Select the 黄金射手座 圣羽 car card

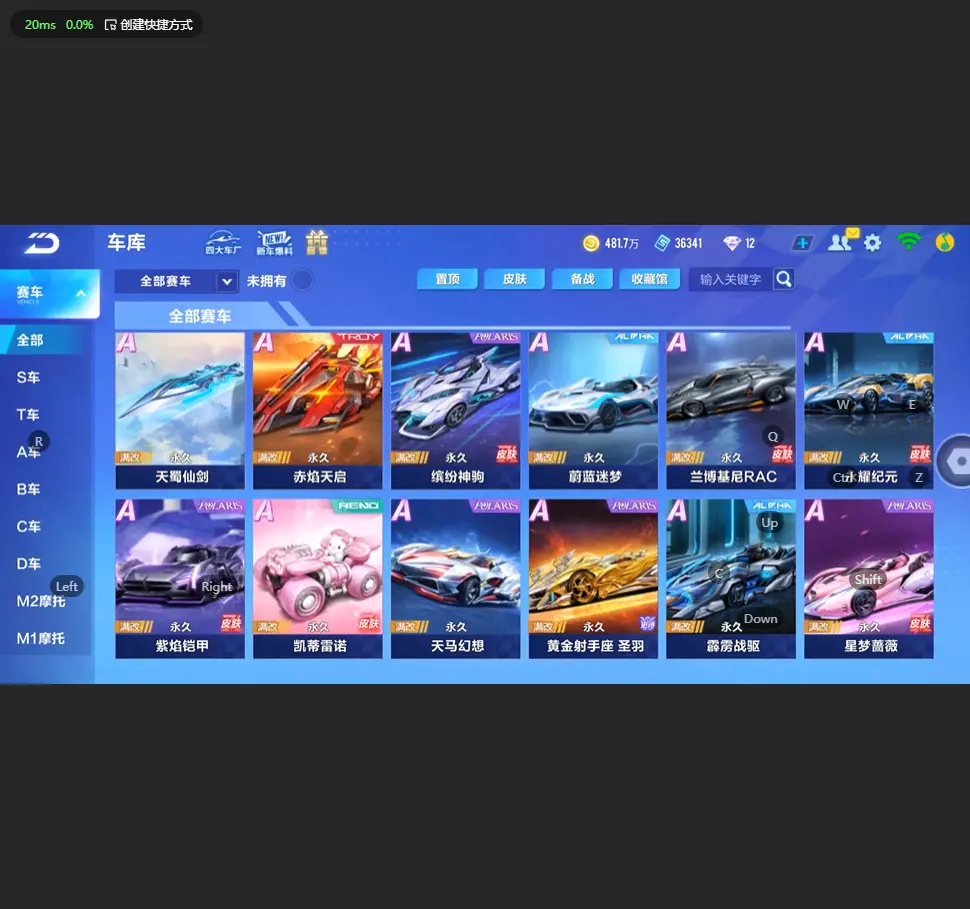coord(593,579)
